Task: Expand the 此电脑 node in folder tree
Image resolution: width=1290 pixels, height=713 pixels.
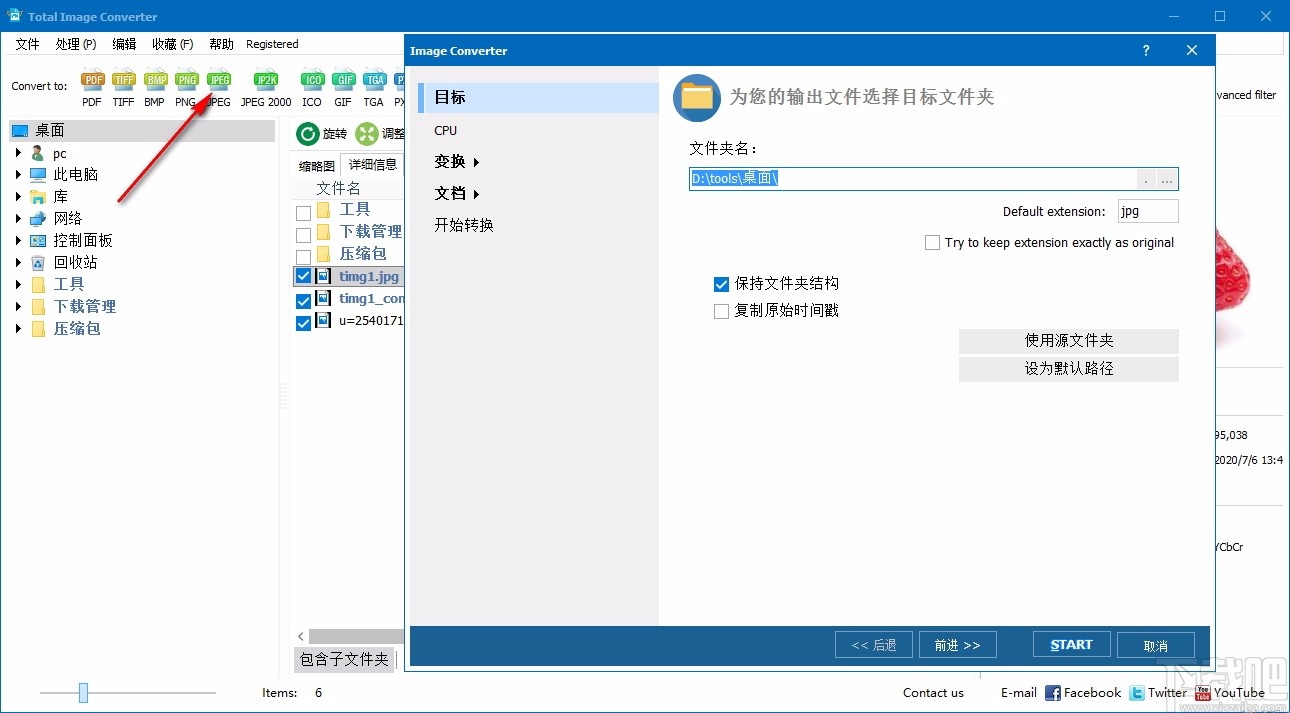Action: [18, 174]
